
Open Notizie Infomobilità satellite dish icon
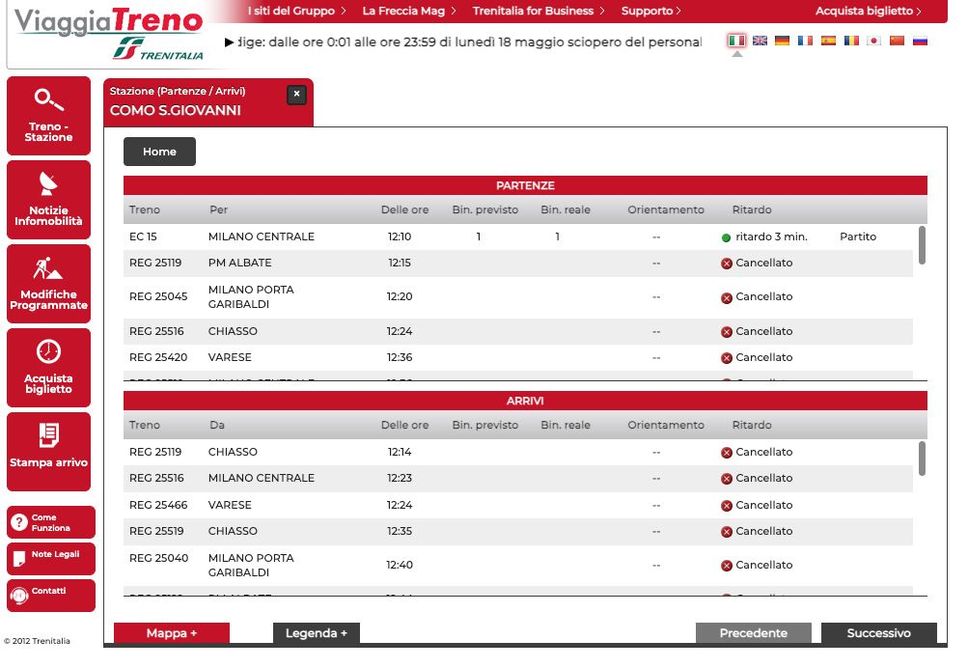click(x=48, y=183)
